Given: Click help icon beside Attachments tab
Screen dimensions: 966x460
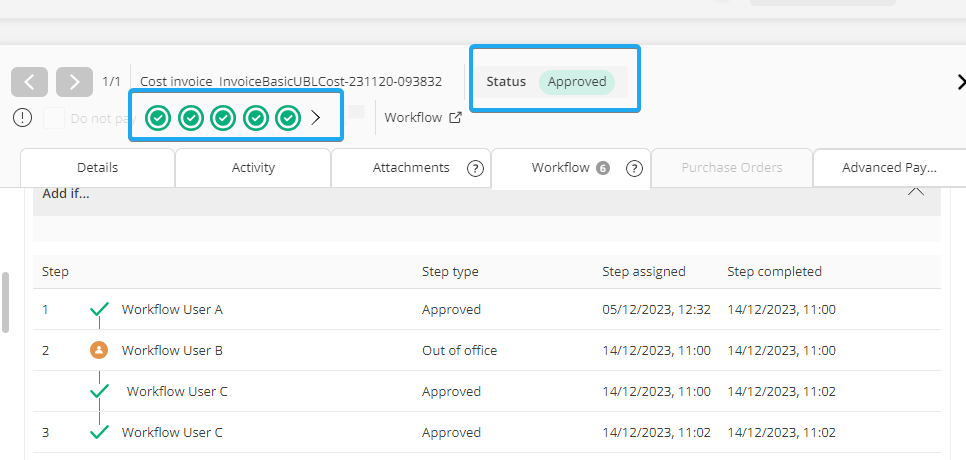Looking at the screenshot, I should click(476, 169).
